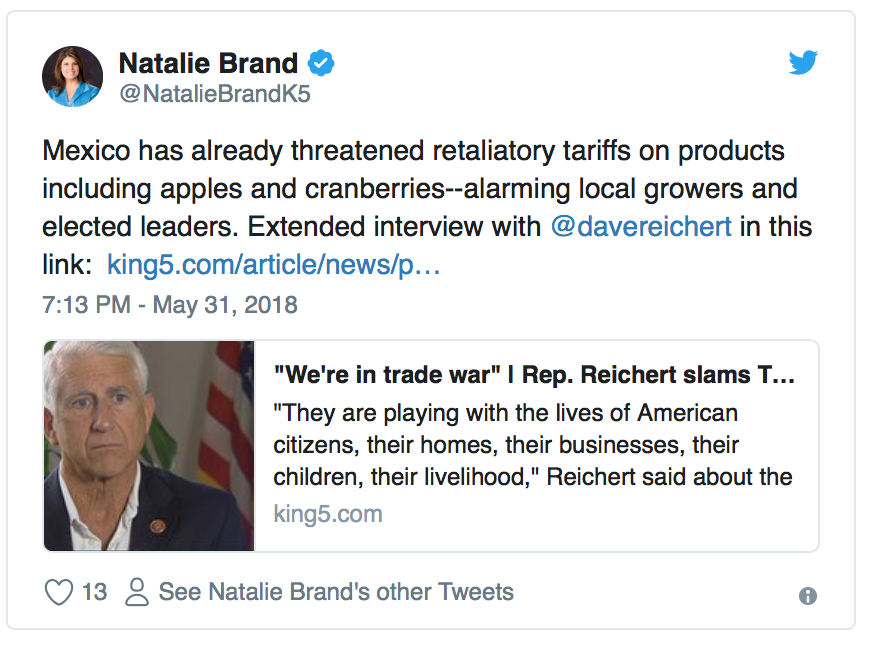Click the Natalie Brand display name
This screenshot has height=646, width=874.
(x=208, y=63)
